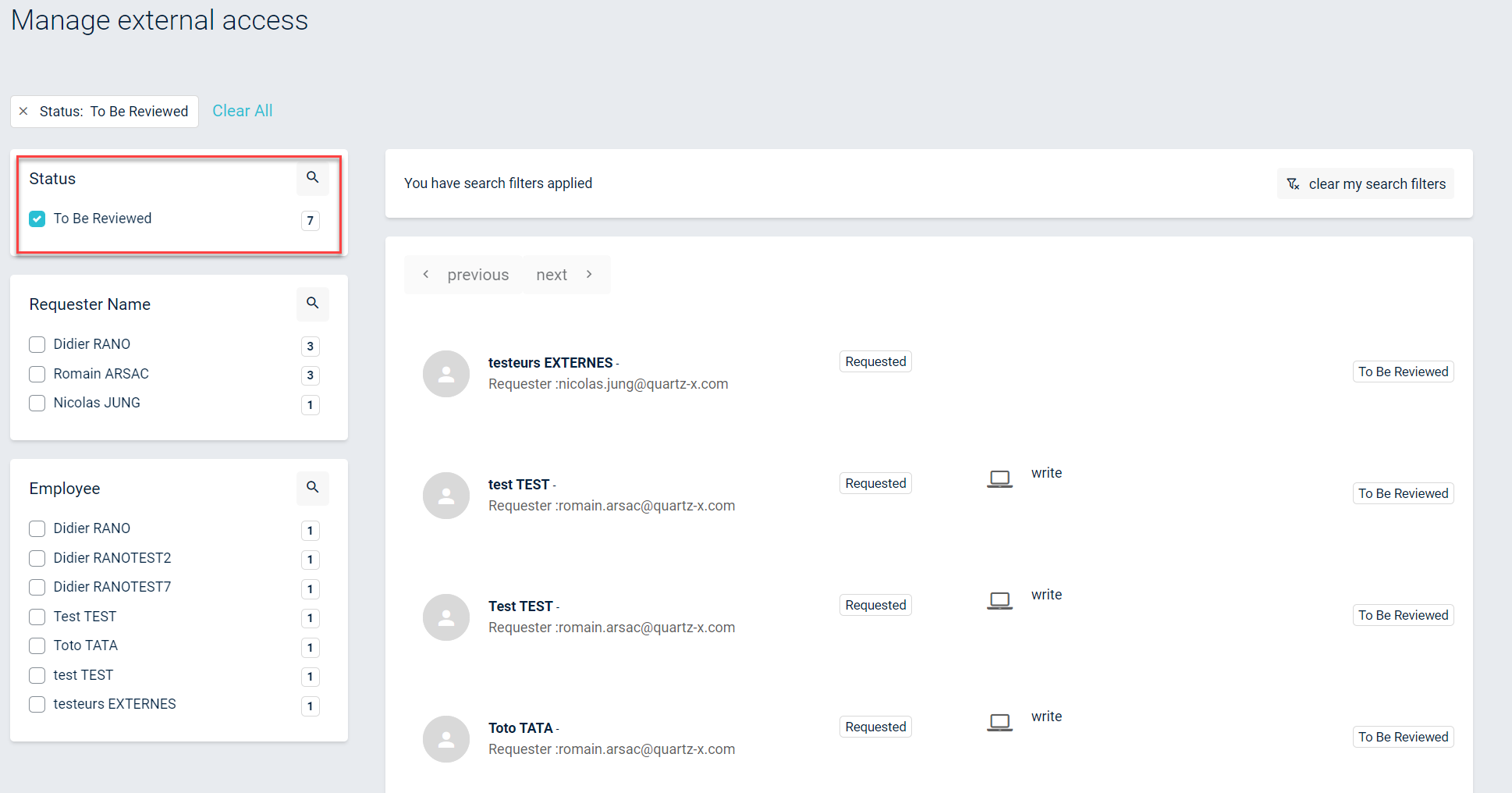Remove the Status: To Be Reviewed chip
Screen dimensions: 1512x793
(23, 112)
